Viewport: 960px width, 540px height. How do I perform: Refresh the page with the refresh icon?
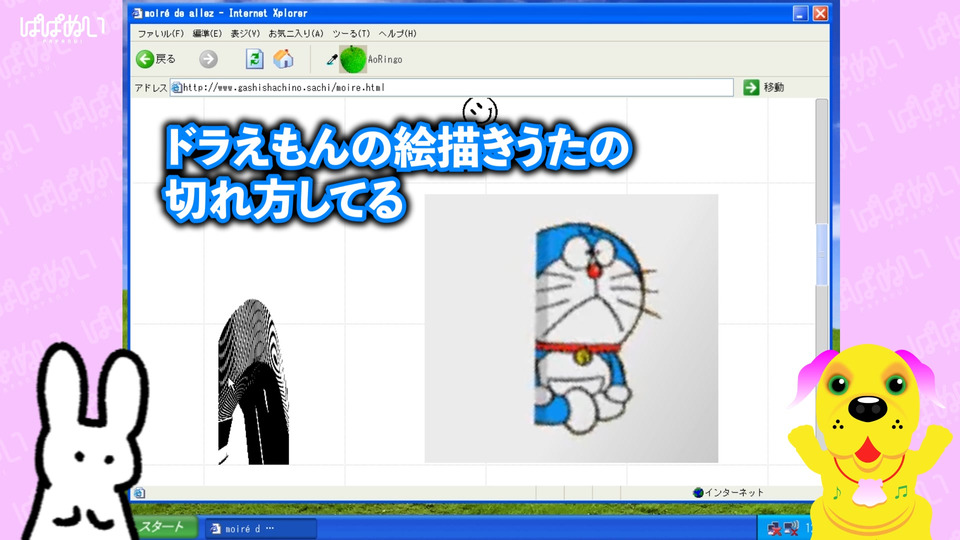255,59
